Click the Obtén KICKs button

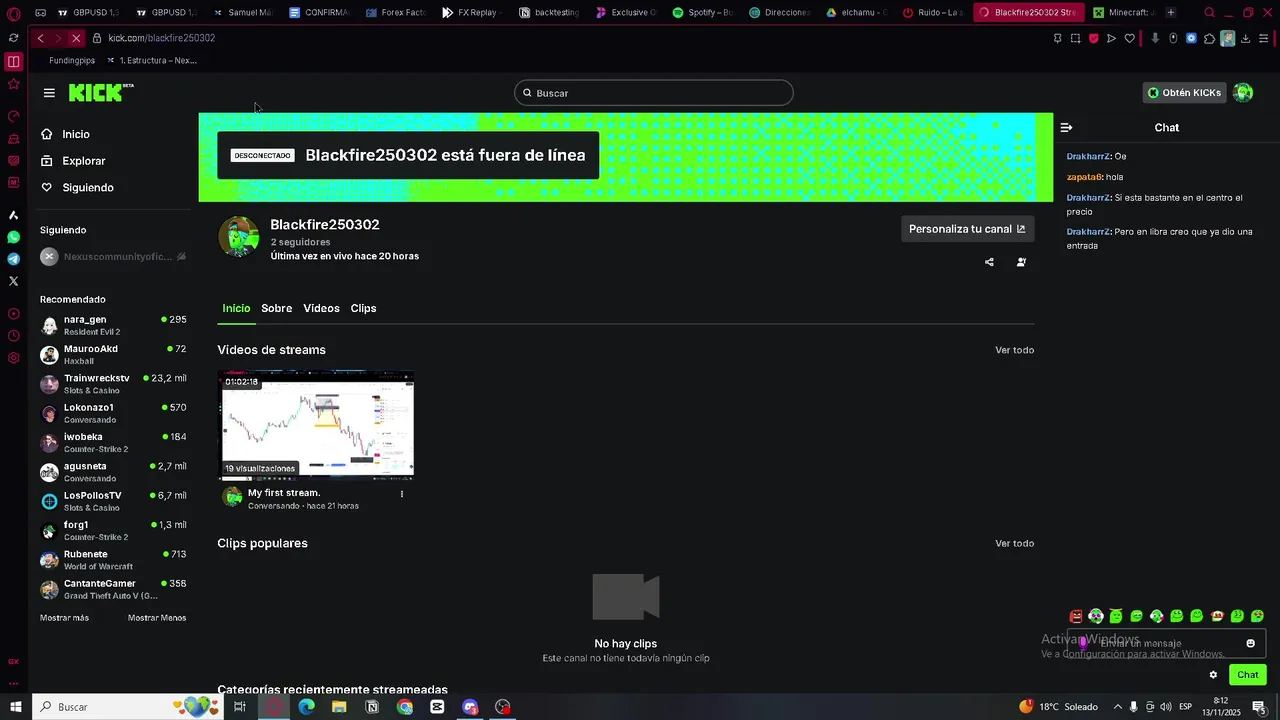1184,93
